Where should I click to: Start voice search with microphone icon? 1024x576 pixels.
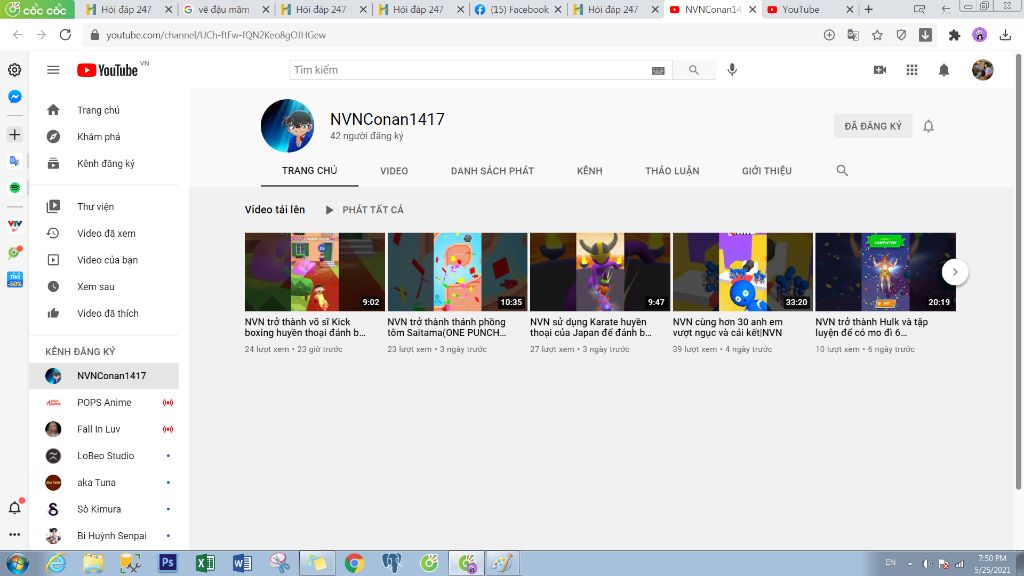732,70
